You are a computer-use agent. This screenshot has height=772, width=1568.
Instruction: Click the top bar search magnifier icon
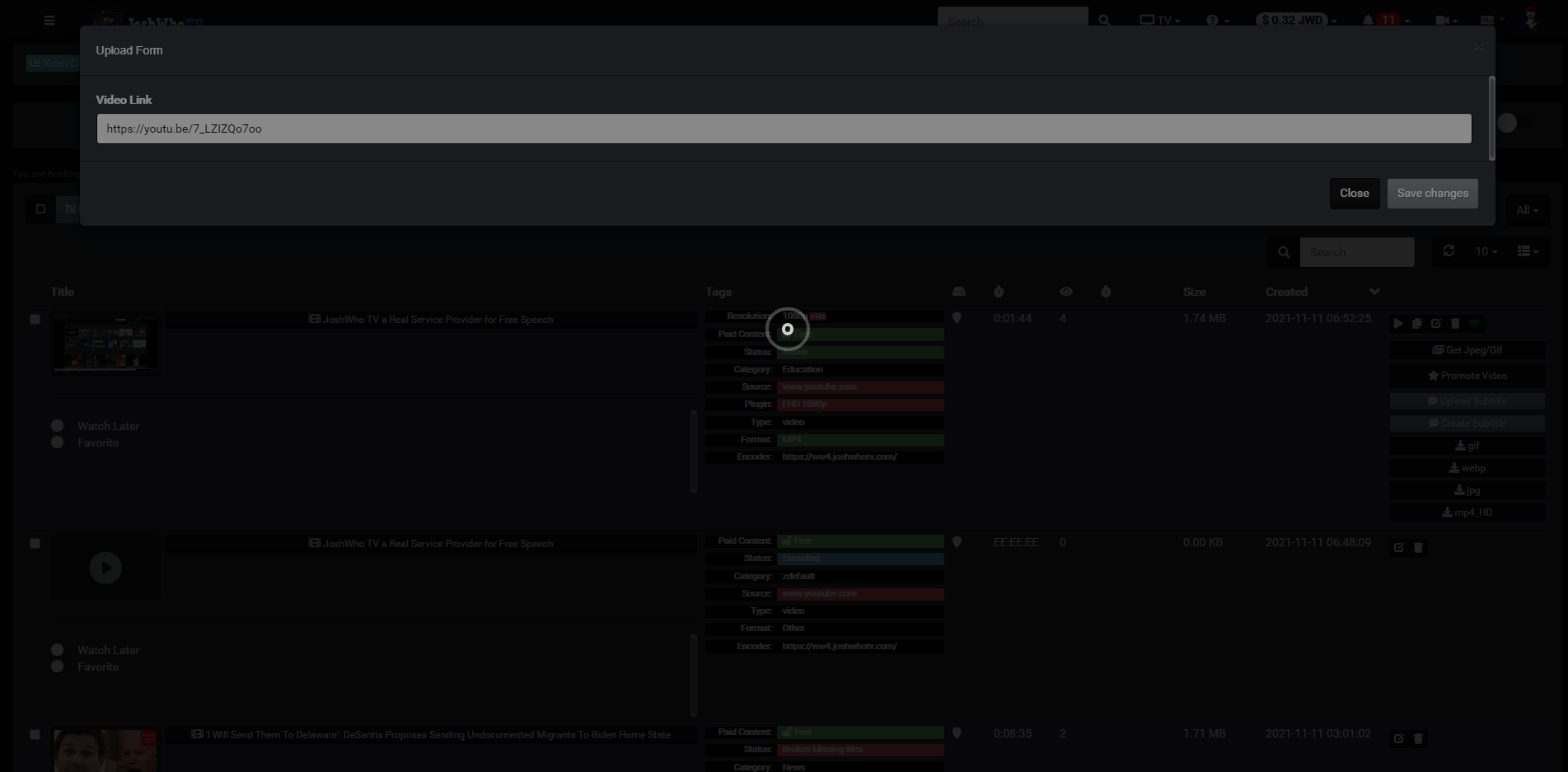(x=1104, y=21)
